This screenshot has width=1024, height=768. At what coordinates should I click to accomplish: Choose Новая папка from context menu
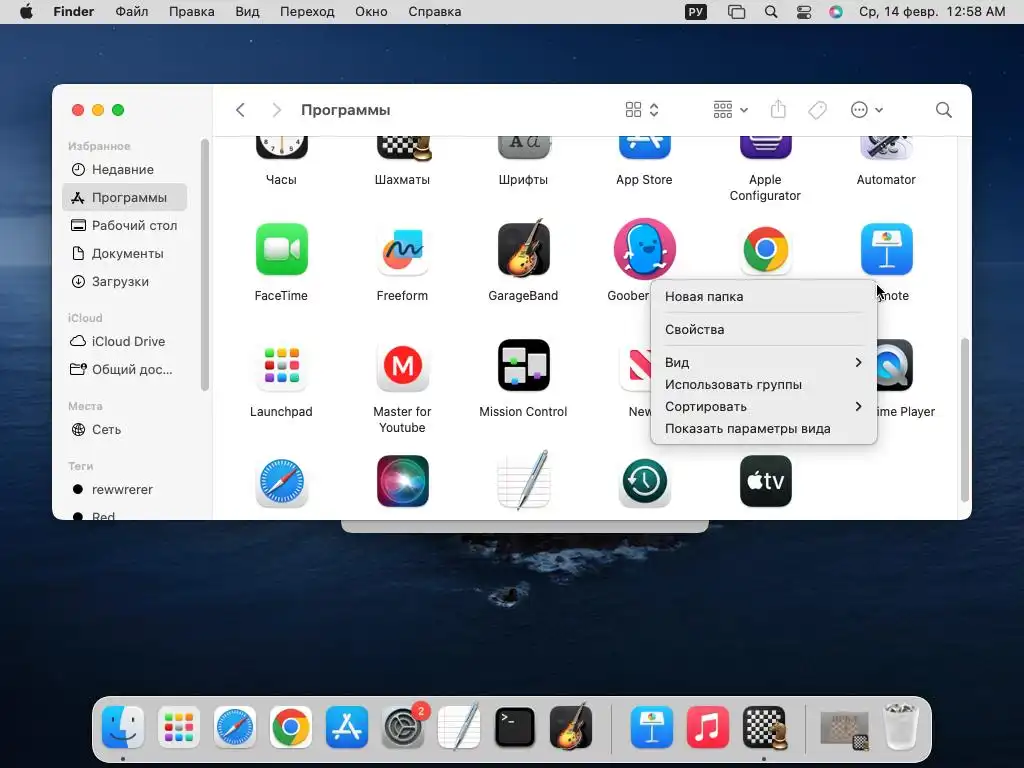click(763, 296)
